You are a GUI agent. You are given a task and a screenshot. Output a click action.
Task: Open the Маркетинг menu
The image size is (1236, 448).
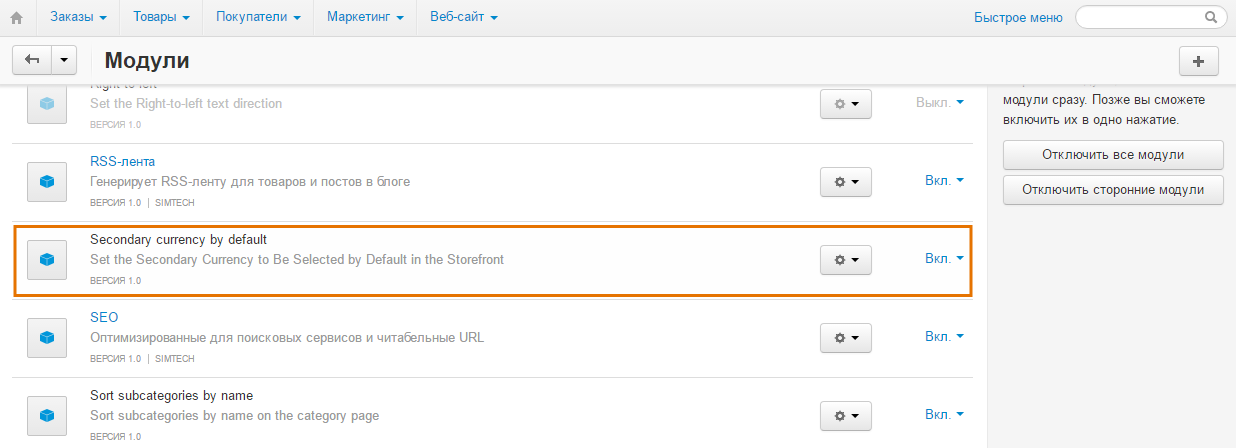(x=365, y=17)
